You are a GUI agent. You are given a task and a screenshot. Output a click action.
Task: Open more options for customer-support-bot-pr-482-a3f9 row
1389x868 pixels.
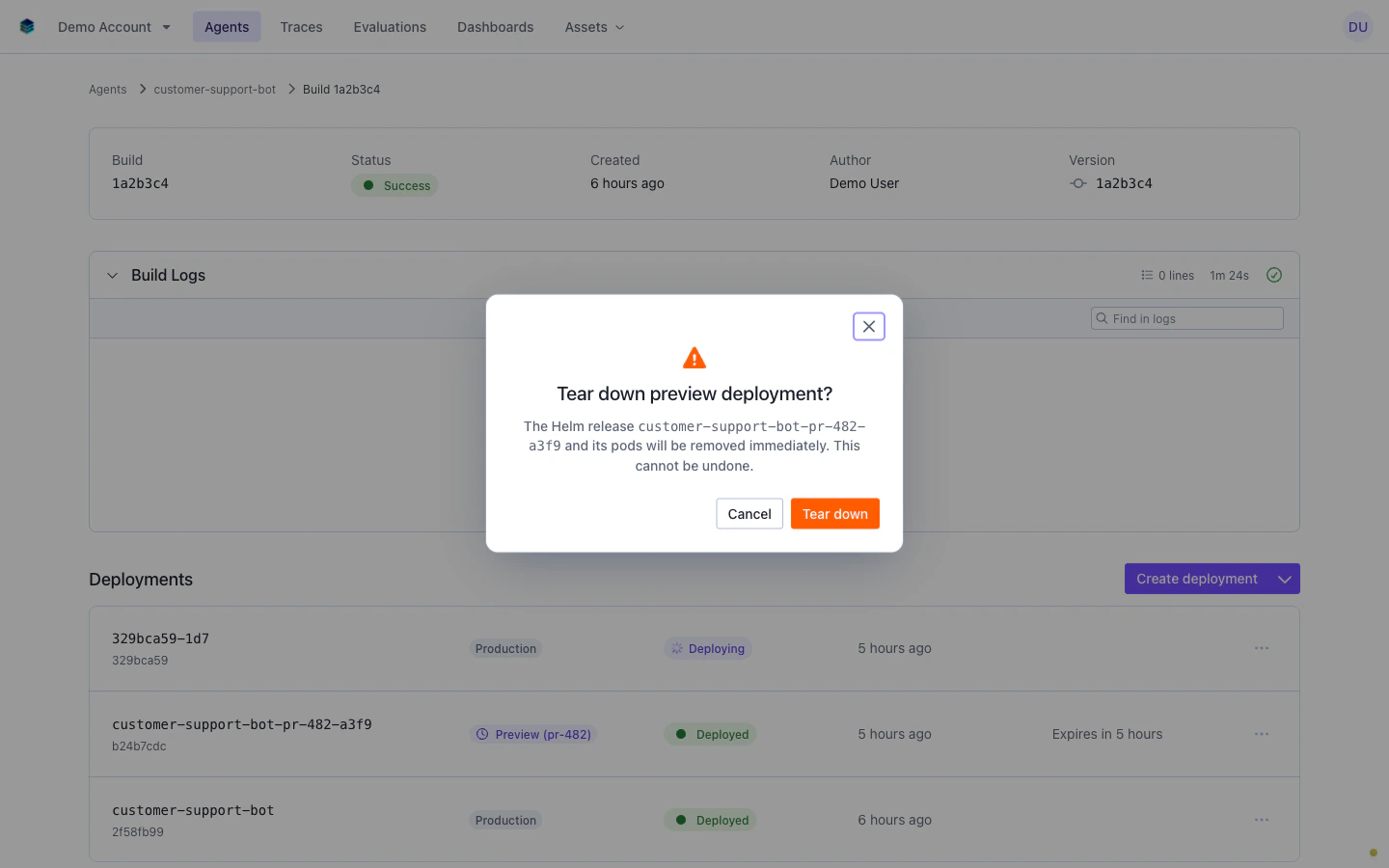(x=1262, y=735)
